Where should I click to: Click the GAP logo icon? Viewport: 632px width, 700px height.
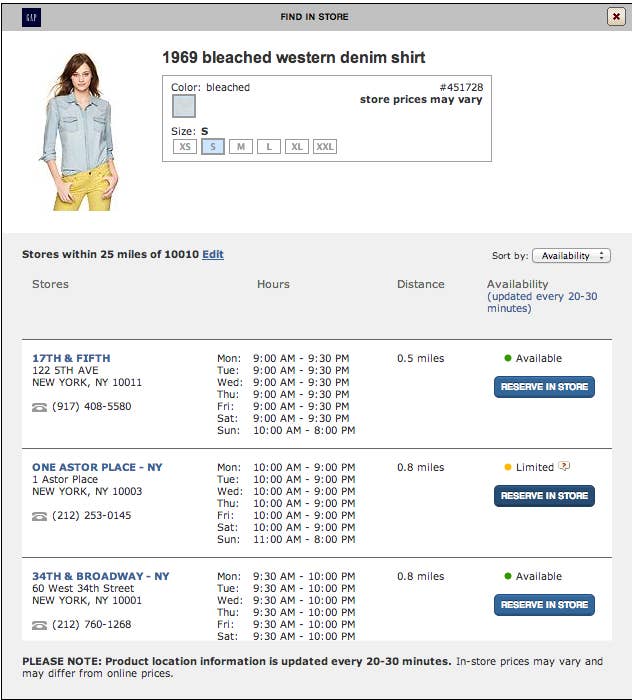coord(31,17)
